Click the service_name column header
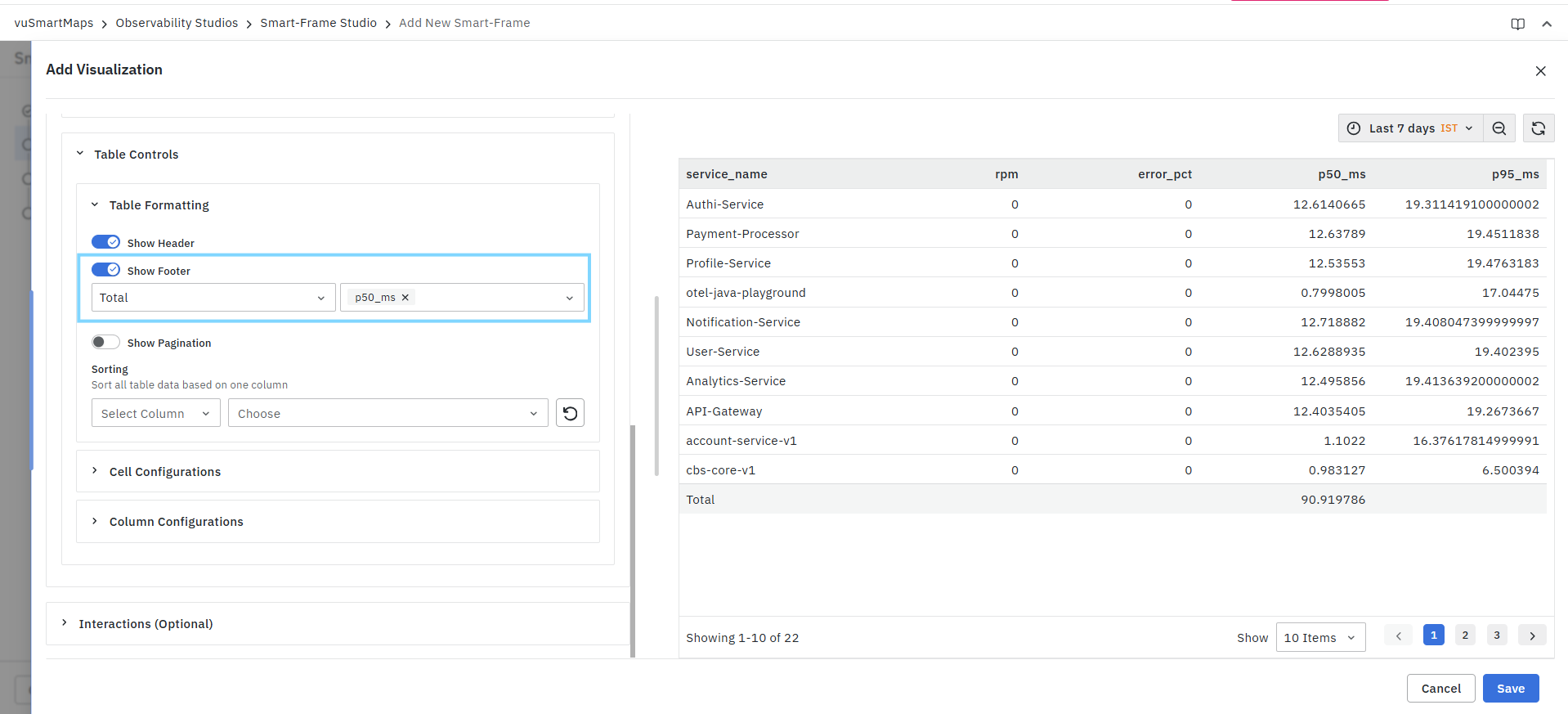 [726, 174]
